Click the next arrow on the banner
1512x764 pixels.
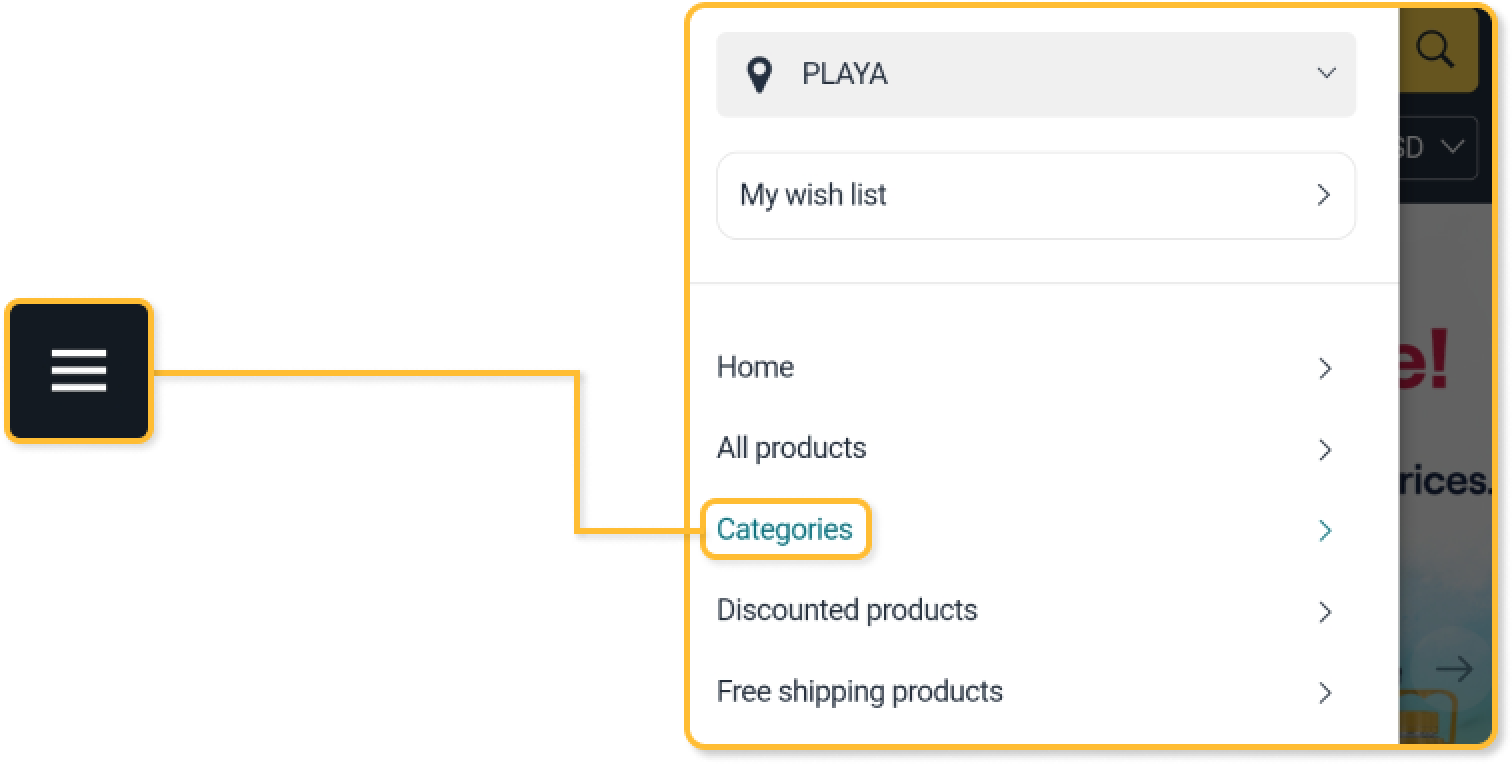1453,669
